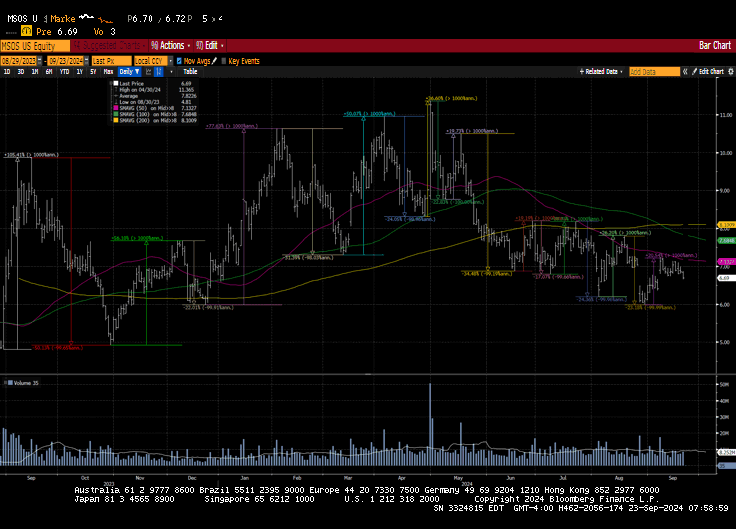Viewport: 736px width, 529px height.
Task: Open the Actions menu
Action: coord(170,46)
